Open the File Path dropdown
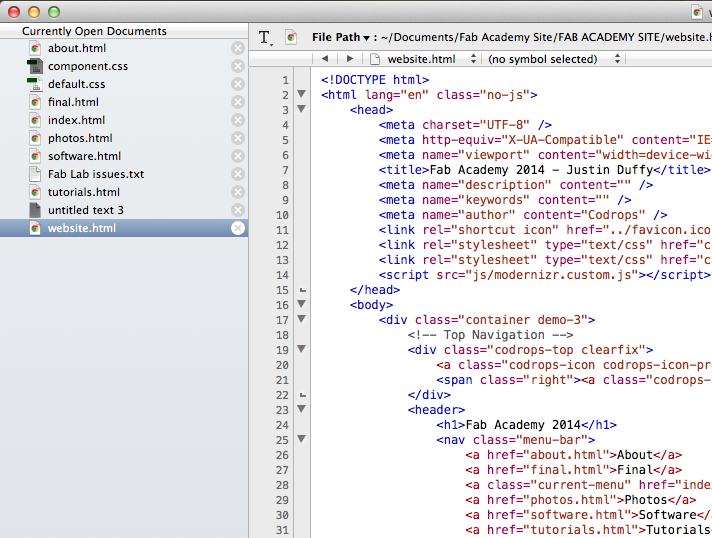This screenshot has height=538, width=712. (x=341, y=37)
